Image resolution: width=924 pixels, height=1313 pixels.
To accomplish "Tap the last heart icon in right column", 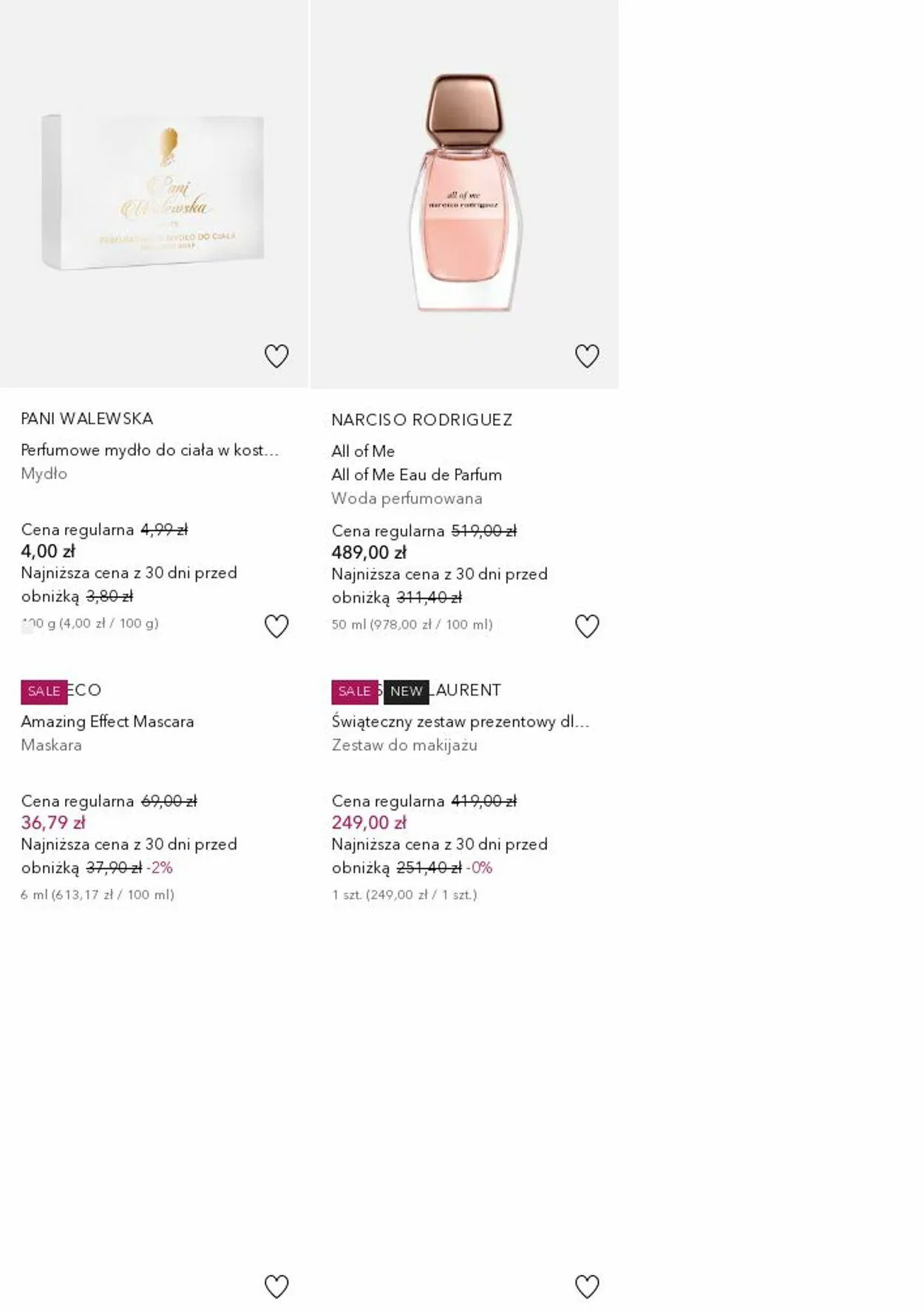I will click(587, 1286).
